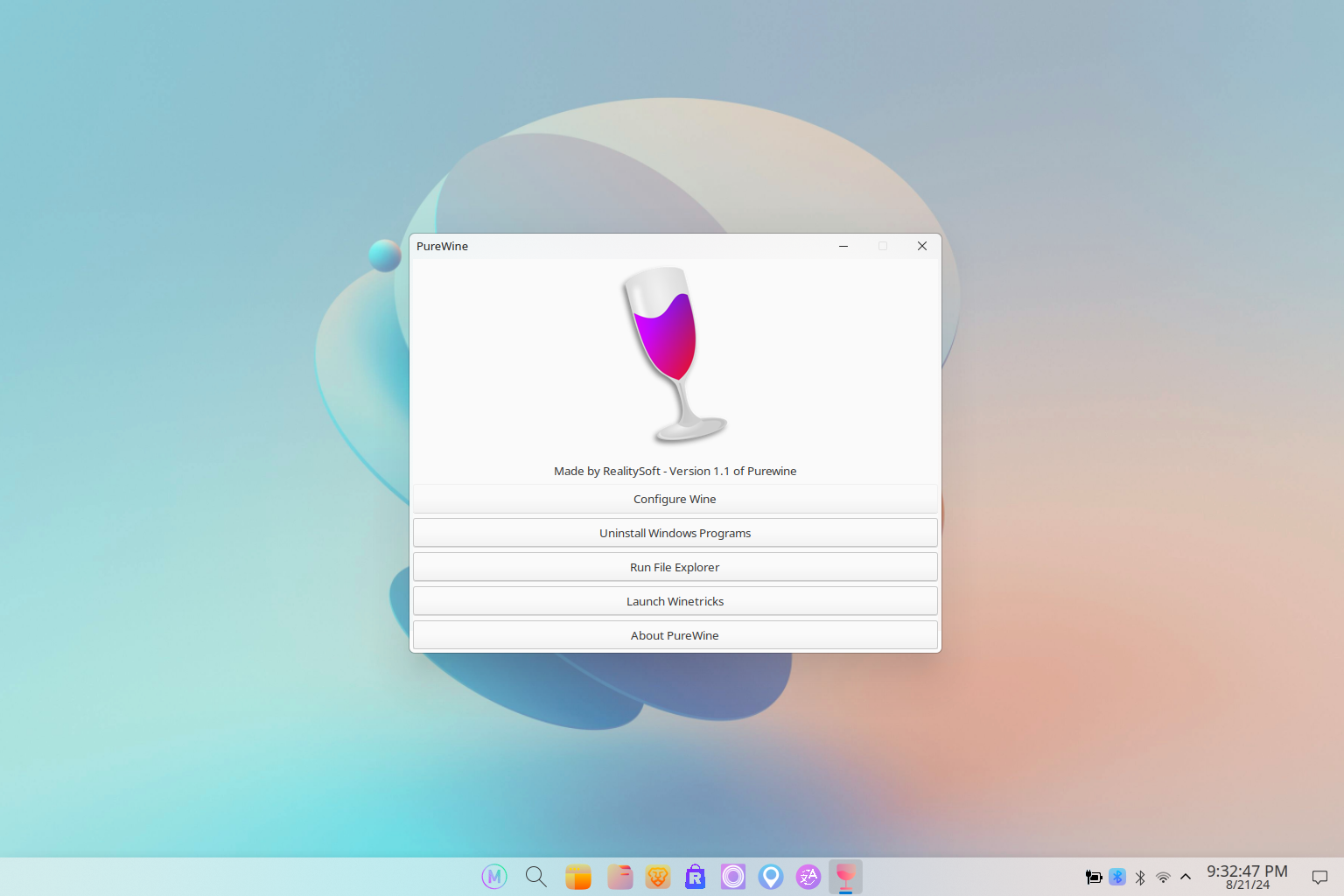Launch the Brave browser from taskbar
Screen dimensions: 1344x896
658,876
